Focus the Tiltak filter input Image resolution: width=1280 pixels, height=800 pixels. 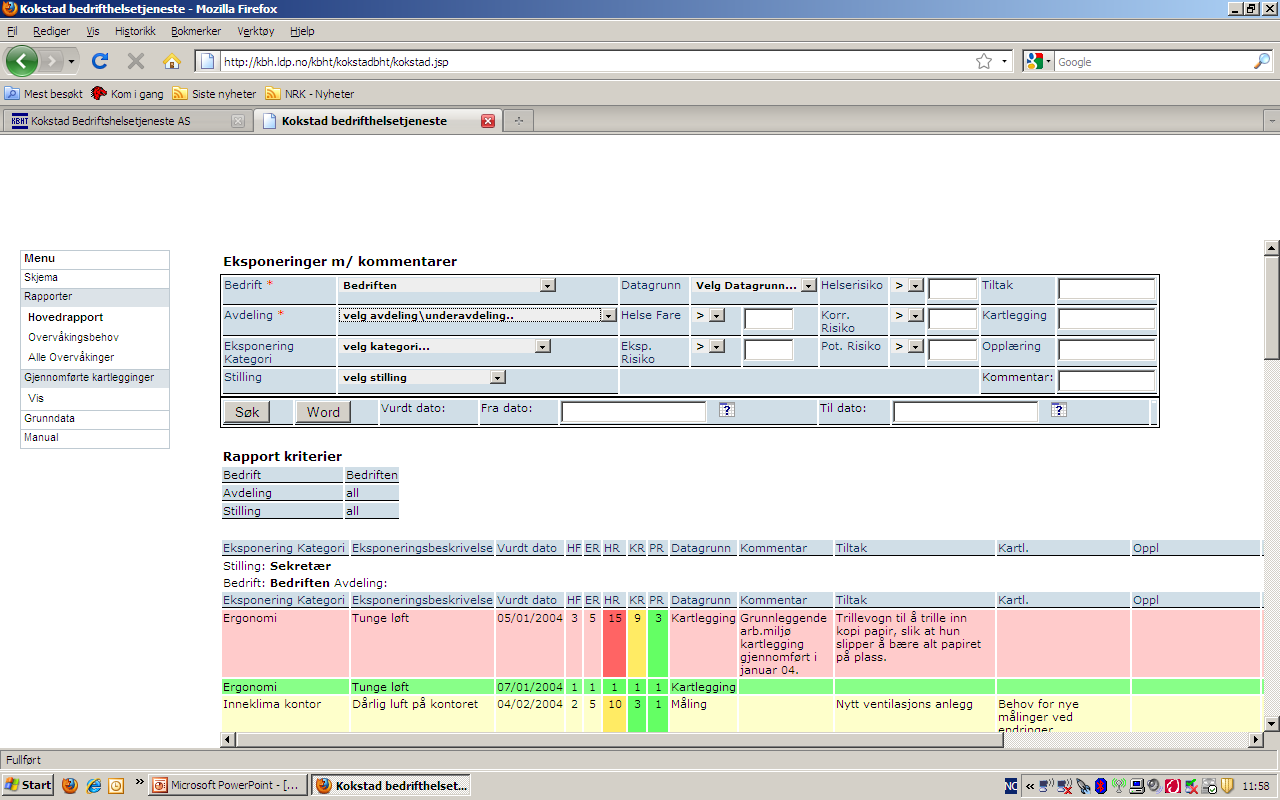[1106, 289]
